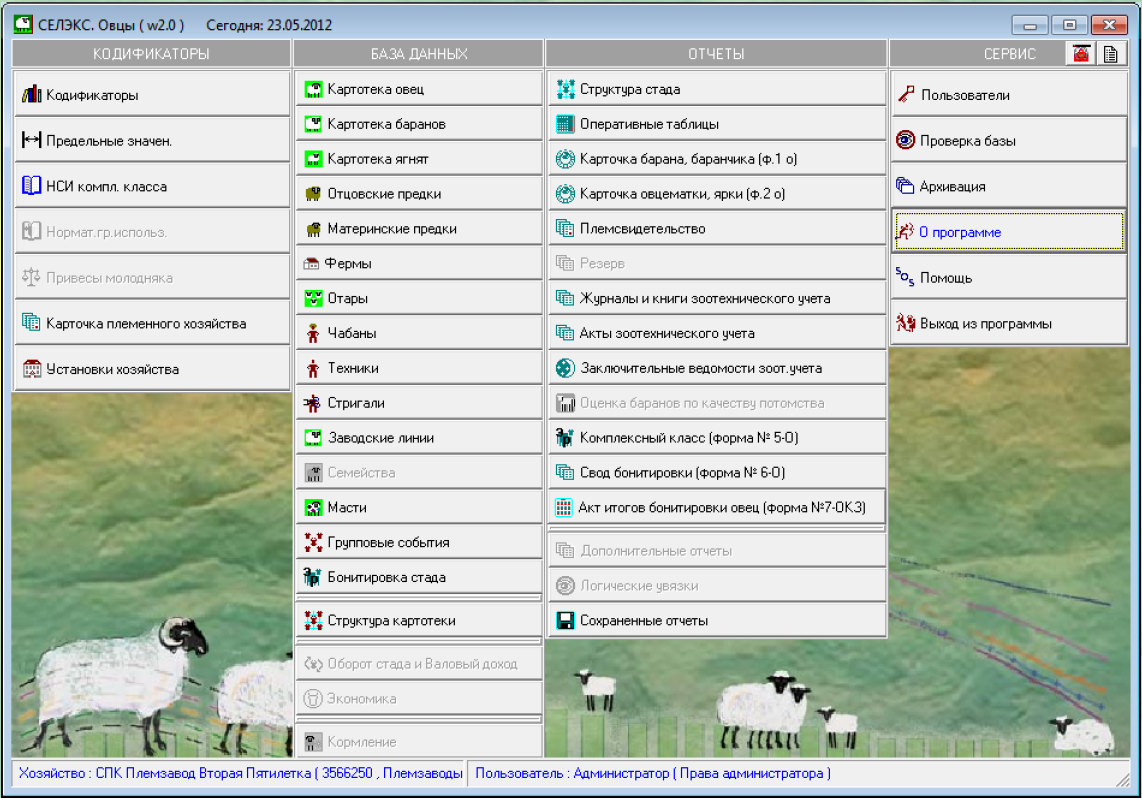Screen dimensions: 1142x798
Task: Click the document icon in СЕРВИС header
Action: pyautogui.click(x=1110, y=54)
